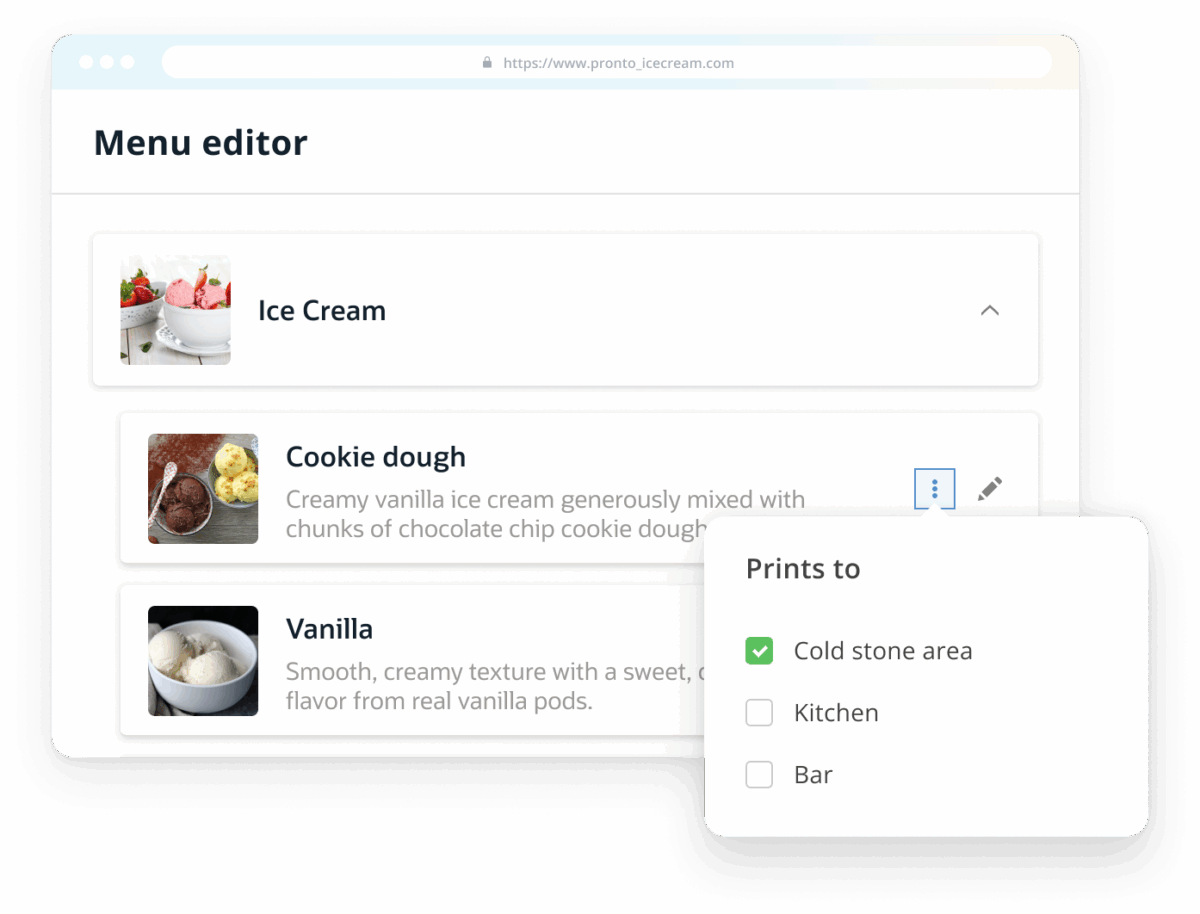
Task: Uncheck the Cold stone area checkbox
Action: 759,651
